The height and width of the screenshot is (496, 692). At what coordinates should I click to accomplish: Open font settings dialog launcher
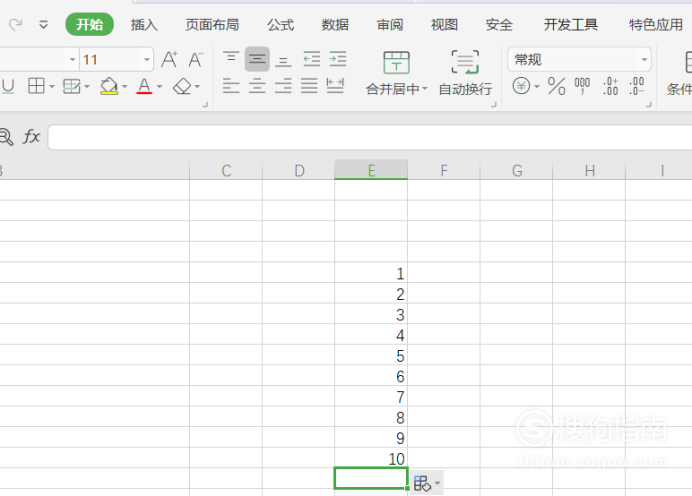tap(205, 105)
